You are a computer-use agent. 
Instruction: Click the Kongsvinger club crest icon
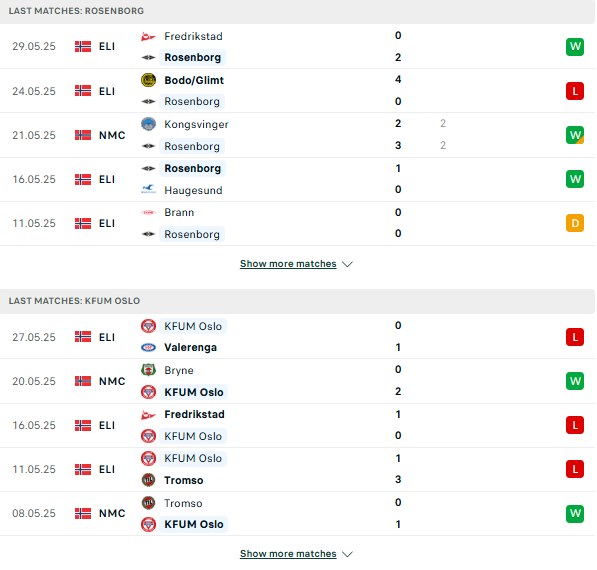[148, 124]
